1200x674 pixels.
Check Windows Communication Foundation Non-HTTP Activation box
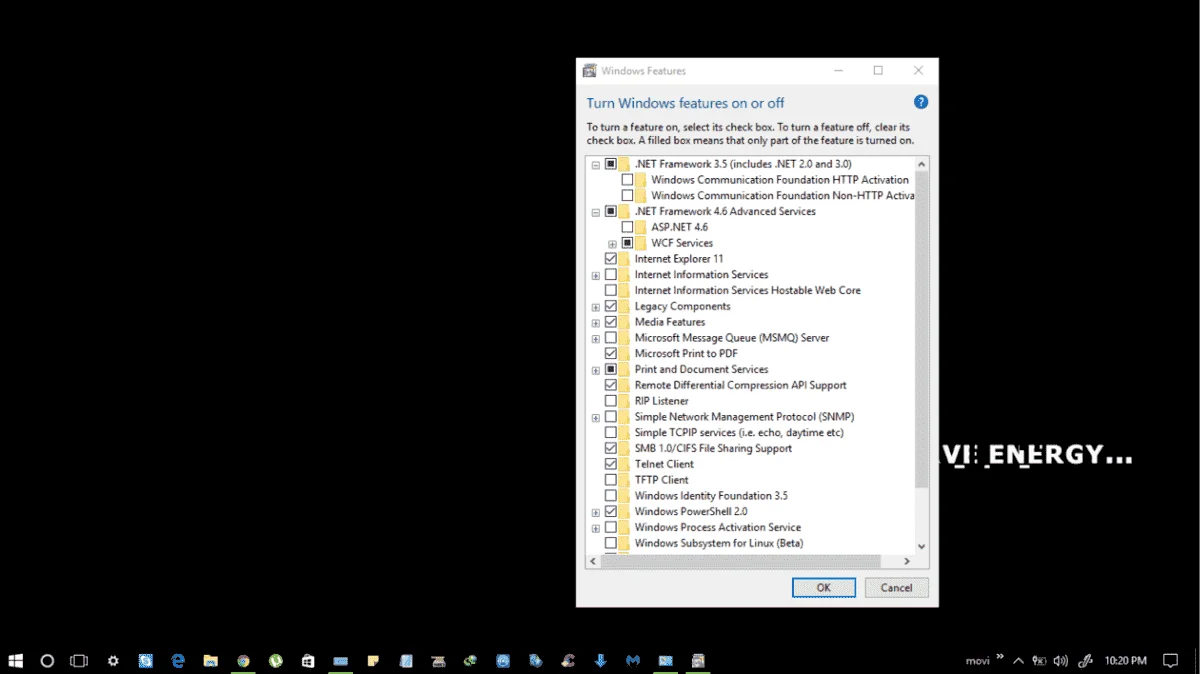click(x=627, y=196)
